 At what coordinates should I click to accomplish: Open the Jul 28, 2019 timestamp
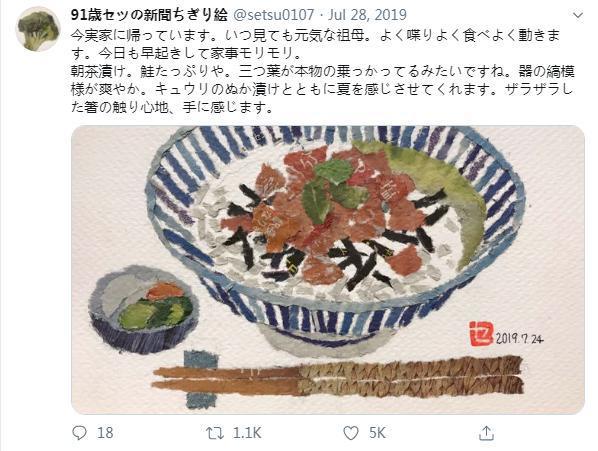click(x=367, y=15)
